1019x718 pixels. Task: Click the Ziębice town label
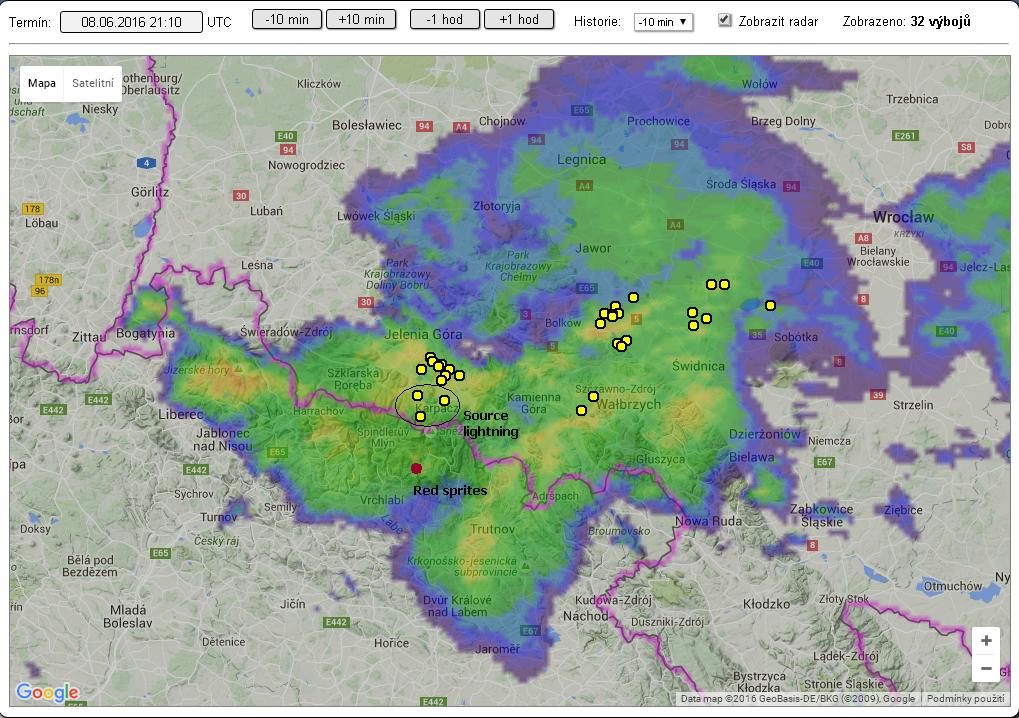(x=903, y=510)
